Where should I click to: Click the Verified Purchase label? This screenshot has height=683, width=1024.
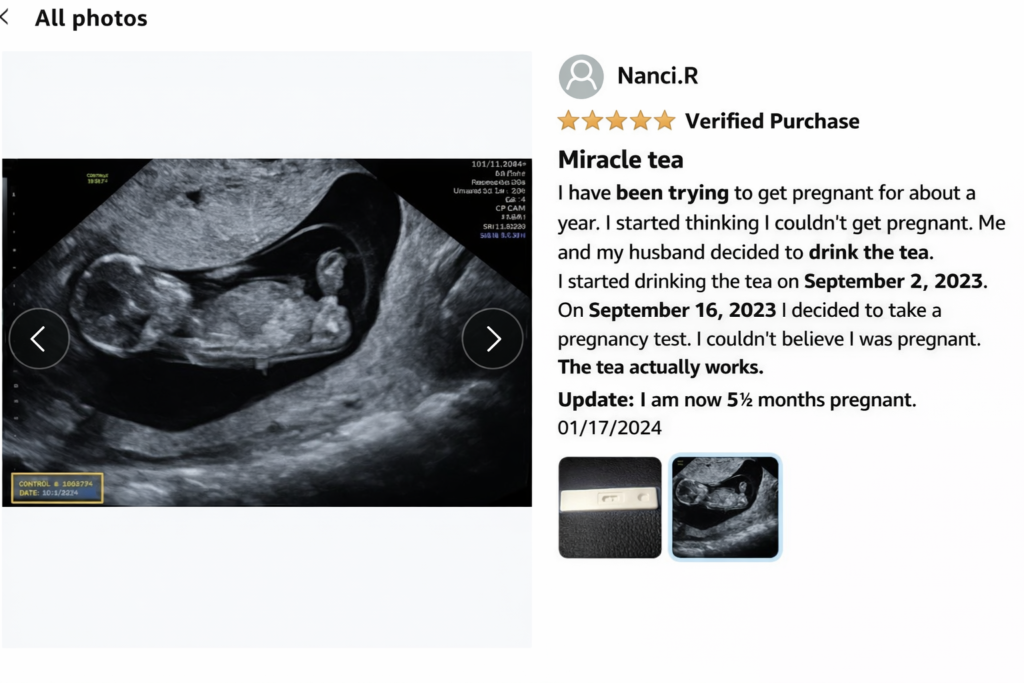click(772, 121)
